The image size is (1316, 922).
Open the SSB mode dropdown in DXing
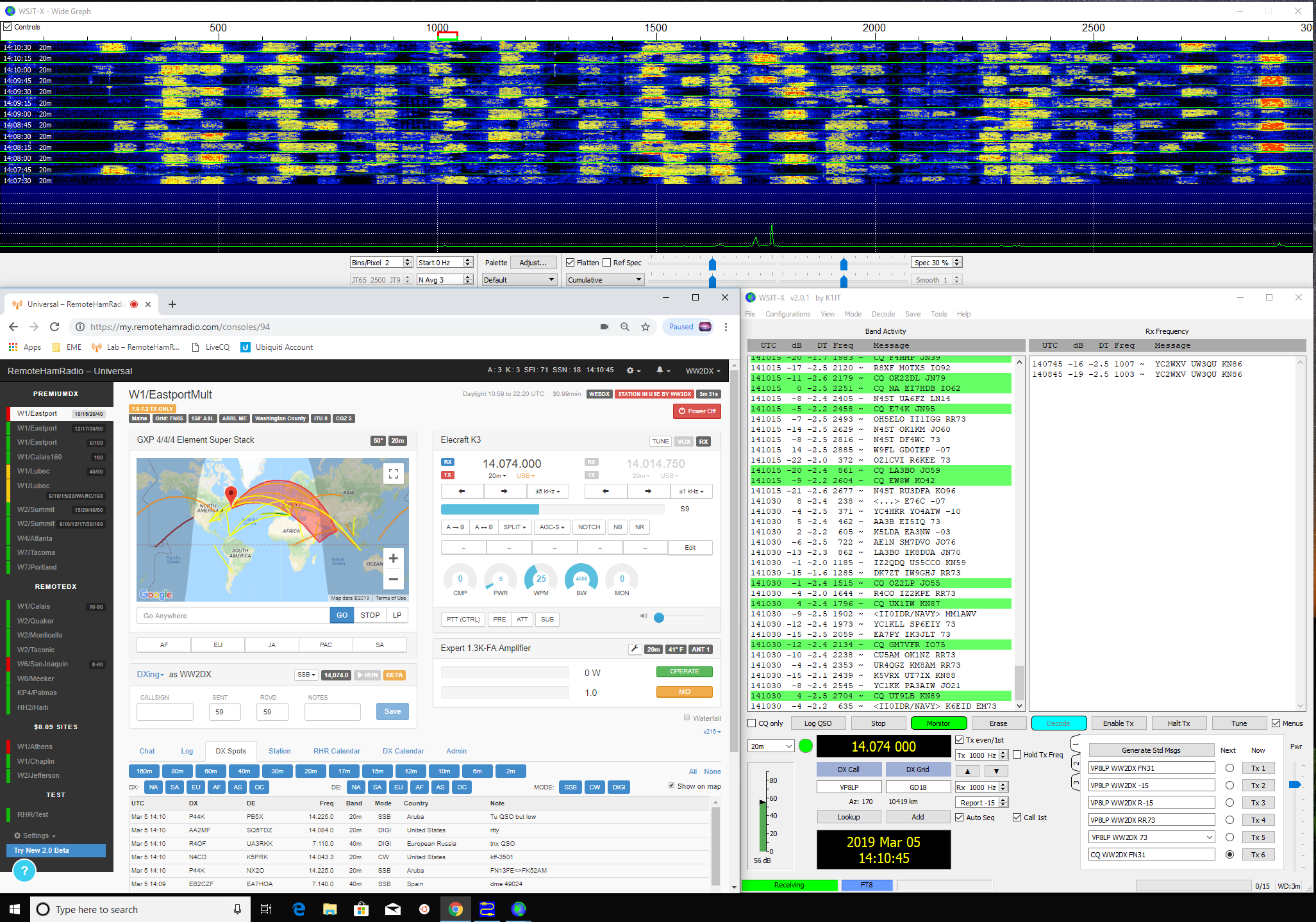306,675
